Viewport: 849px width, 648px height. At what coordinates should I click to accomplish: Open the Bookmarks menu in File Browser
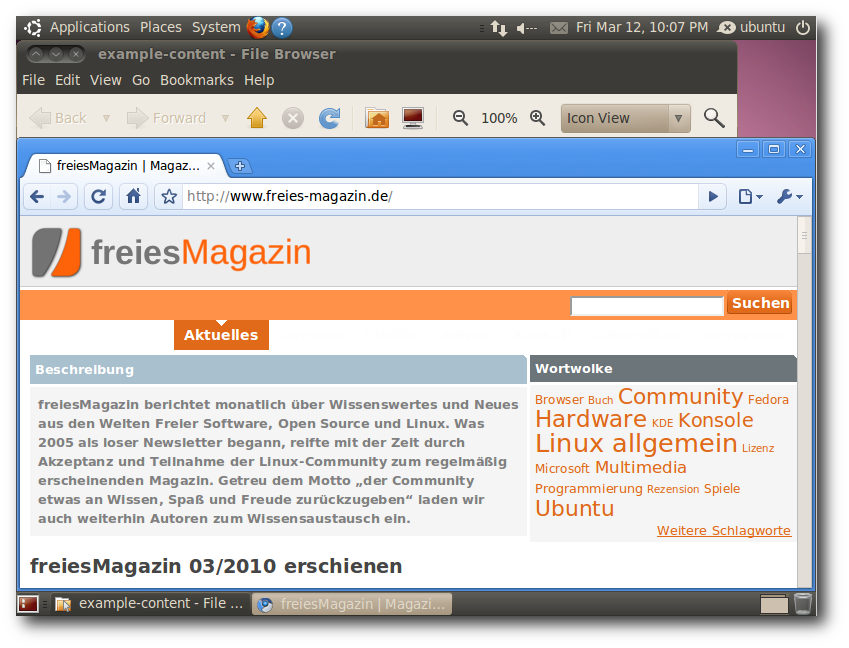point(197,80)
